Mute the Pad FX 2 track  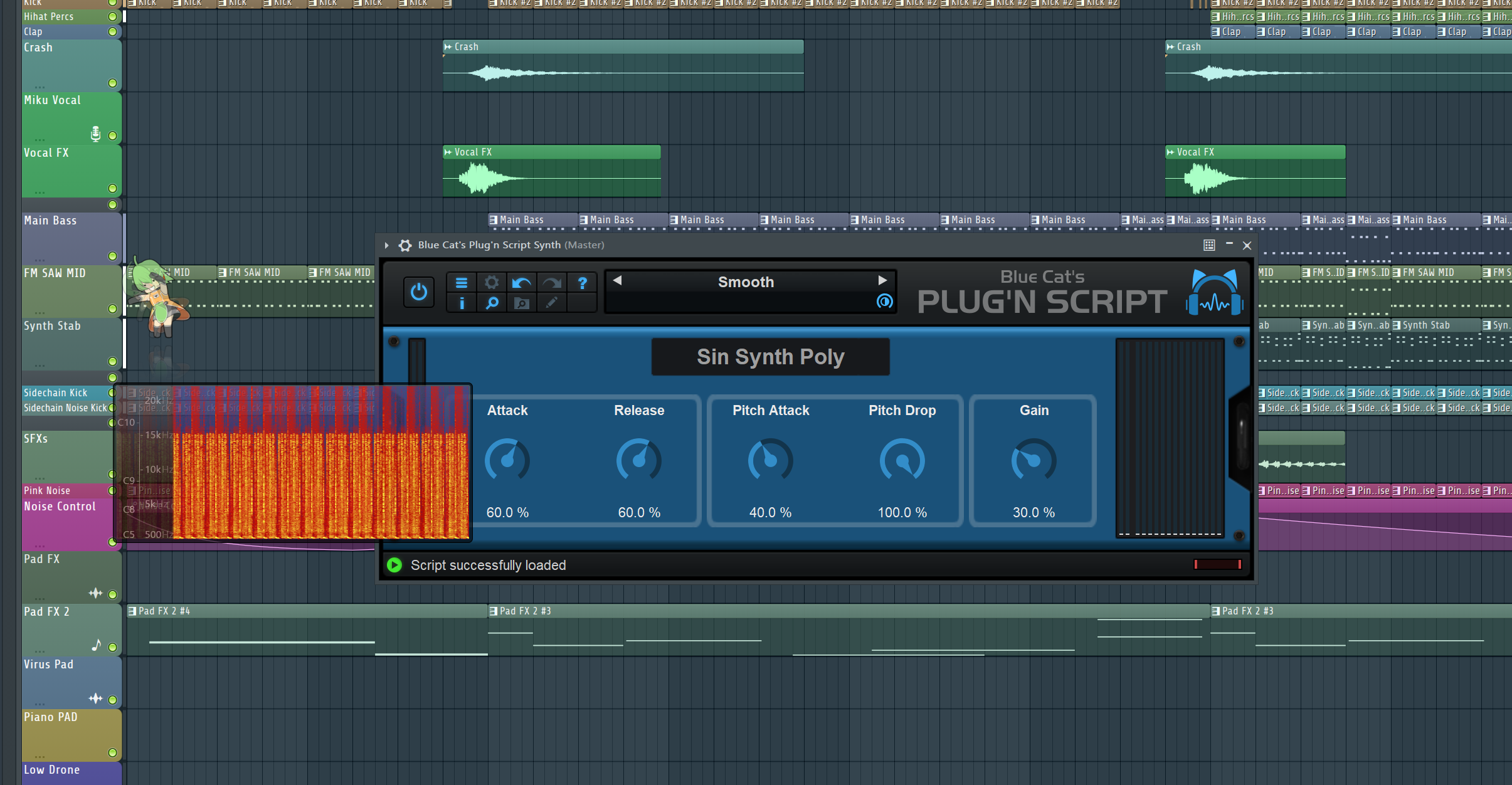click(x=112, y=647)
